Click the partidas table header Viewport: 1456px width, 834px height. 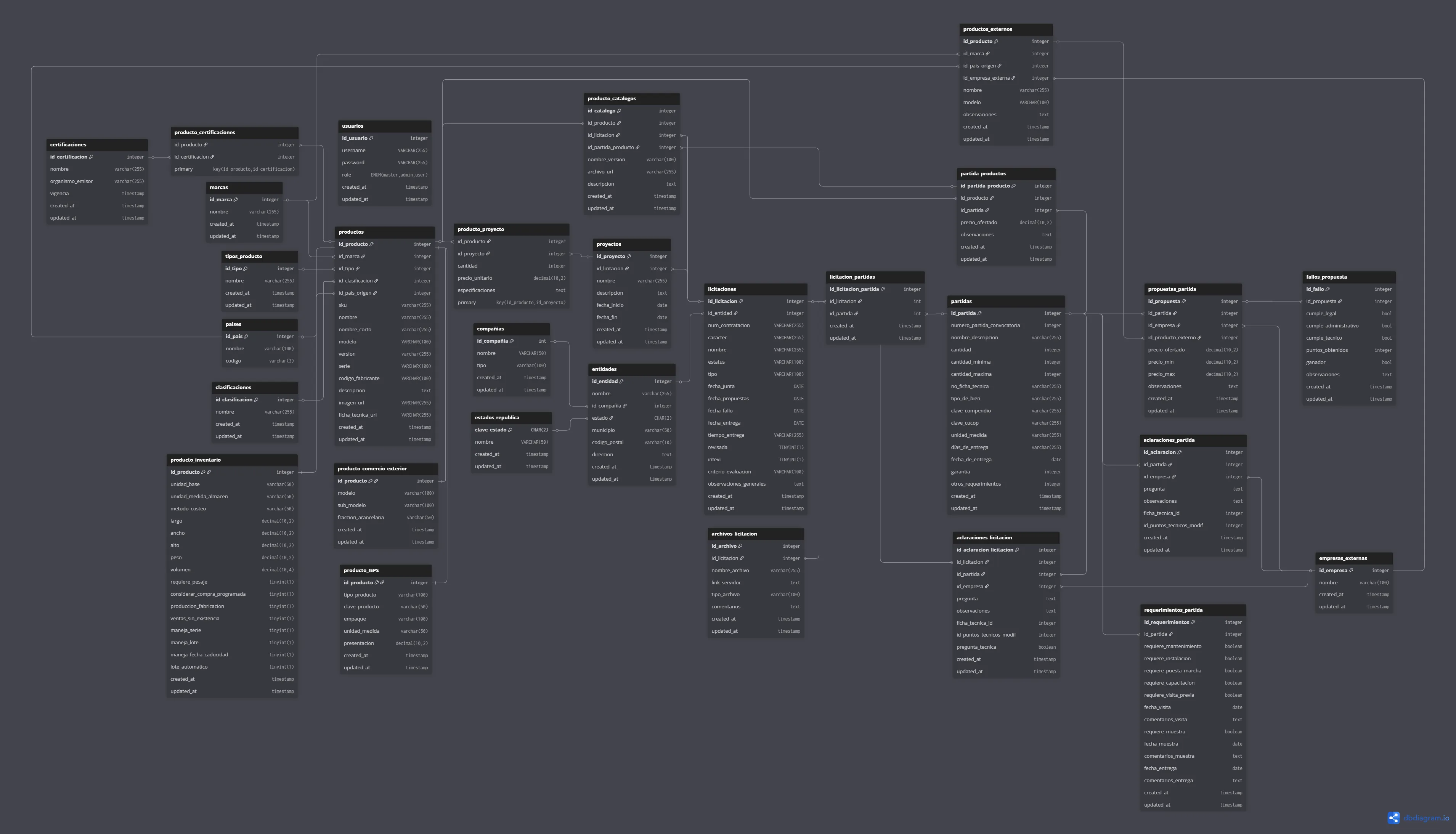pos(1007,301)
